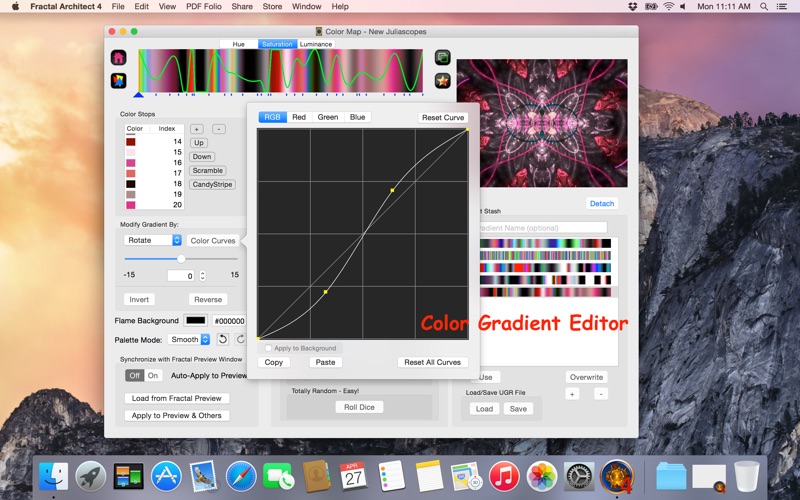Screen dimensions: 800x500
Task: Open the Store menu
Action: (x=272, y=7)
